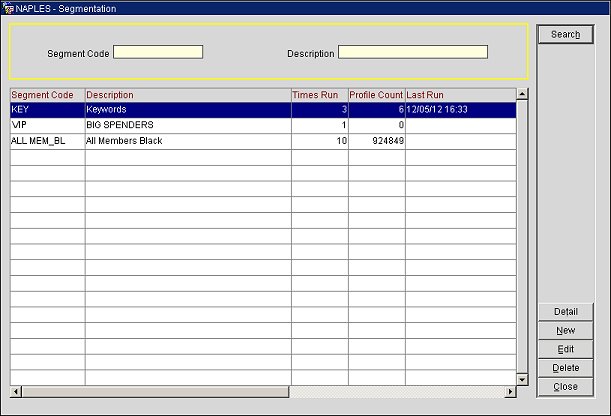Click the application icon in title bar
611x416 pixels.
[x=8, y=8]
